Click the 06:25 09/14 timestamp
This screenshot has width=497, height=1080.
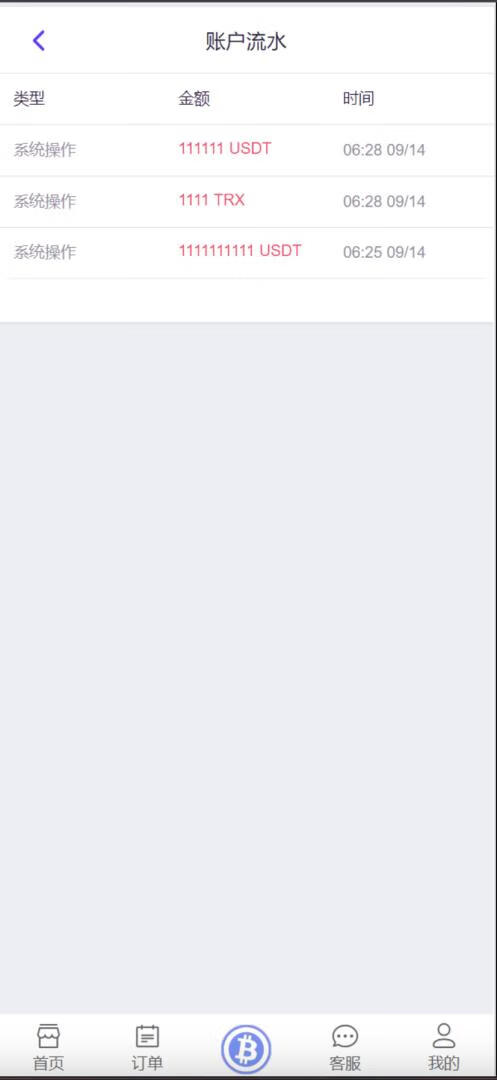[x=384, y=252]
